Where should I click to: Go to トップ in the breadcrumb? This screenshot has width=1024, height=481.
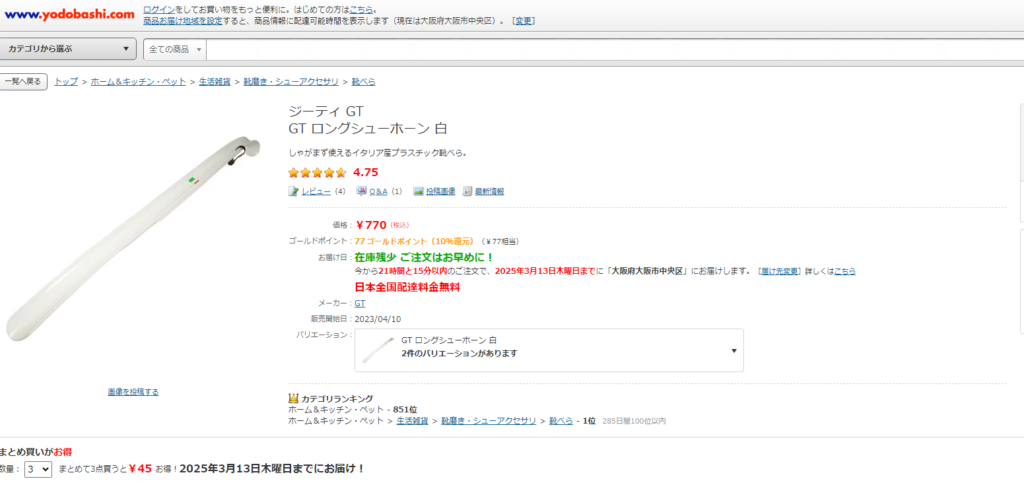(66, 82)
